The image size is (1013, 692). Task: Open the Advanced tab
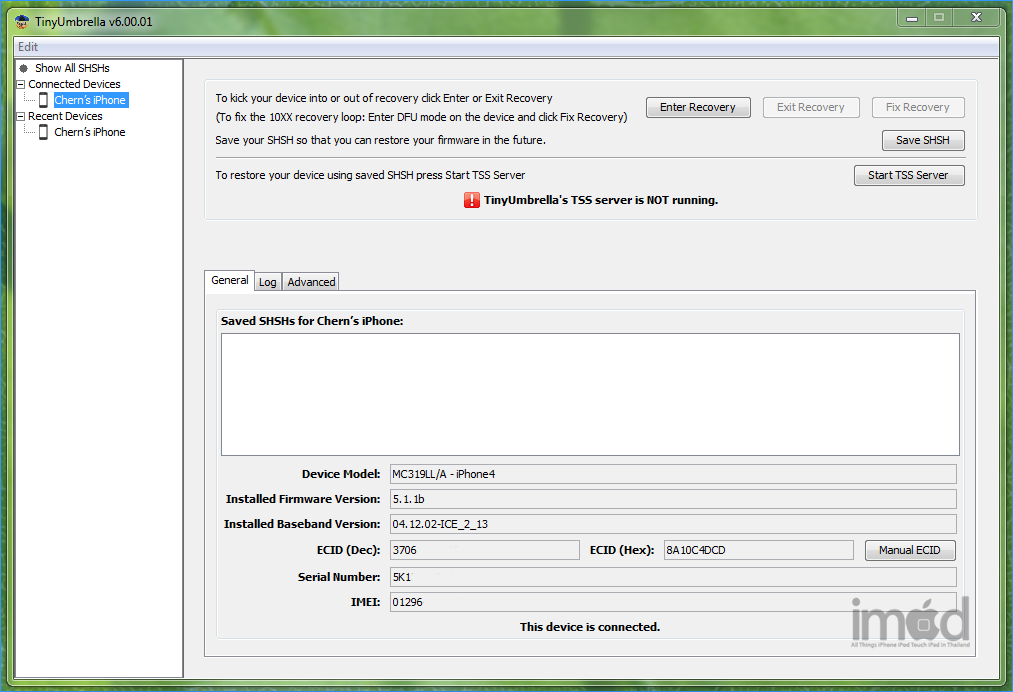311,282
